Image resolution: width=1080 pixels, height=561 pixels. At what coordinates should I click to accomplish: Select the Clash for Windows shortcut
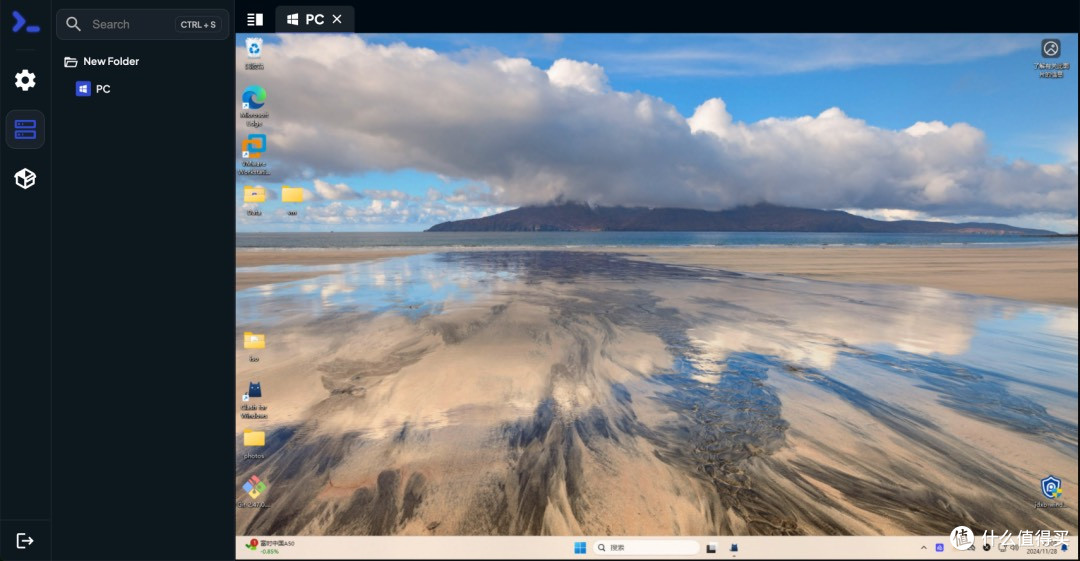[x=254, y=400]
